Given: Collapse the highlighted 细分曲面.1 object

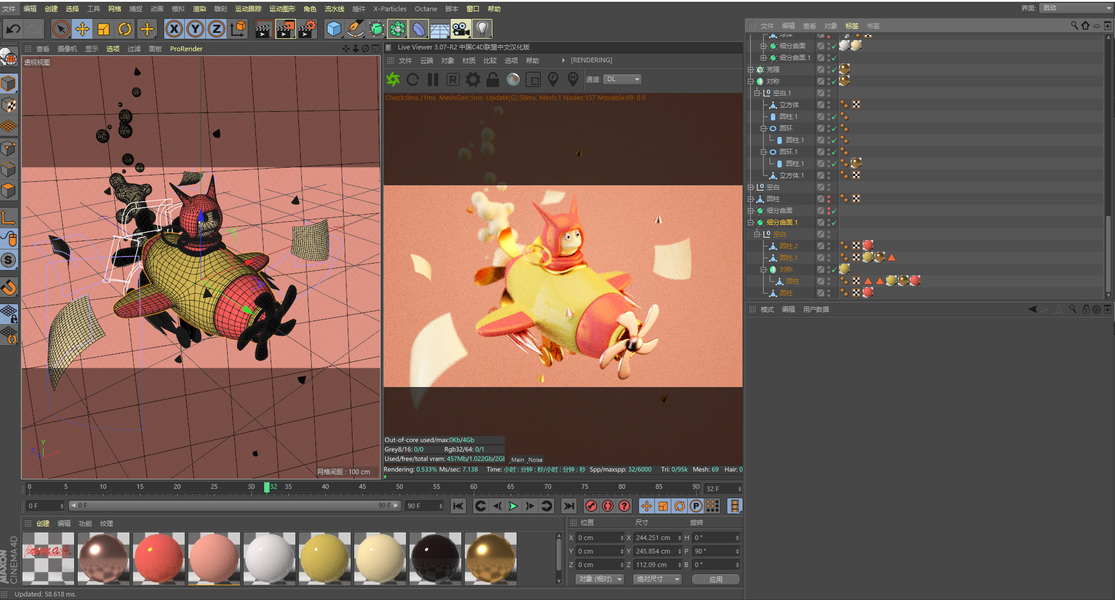Looking at the screenshot, I should (x=751, y=223).
